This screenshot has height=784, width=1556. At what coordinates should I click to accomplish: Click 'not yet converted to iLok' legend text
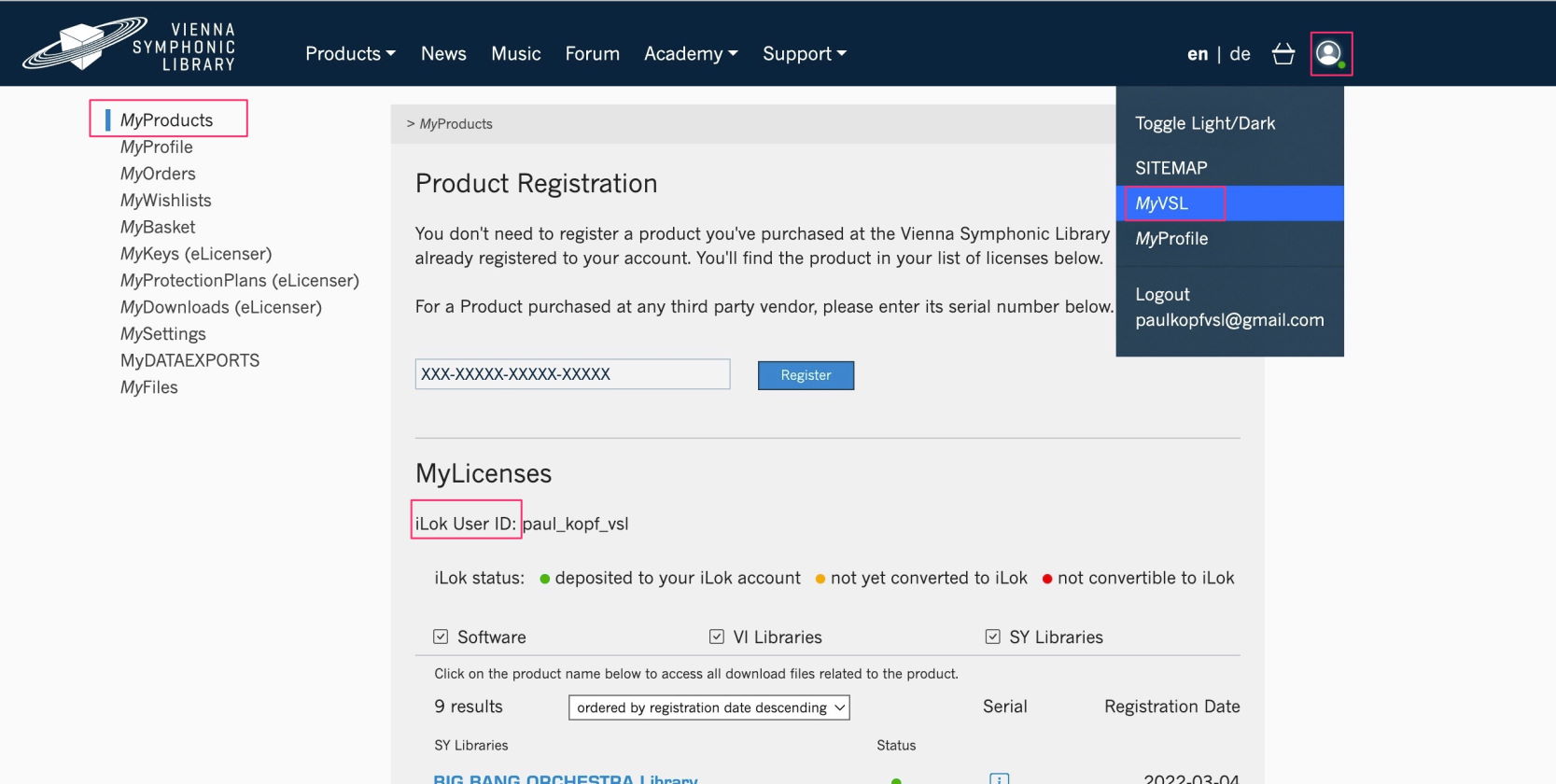[x=929, y=579]
